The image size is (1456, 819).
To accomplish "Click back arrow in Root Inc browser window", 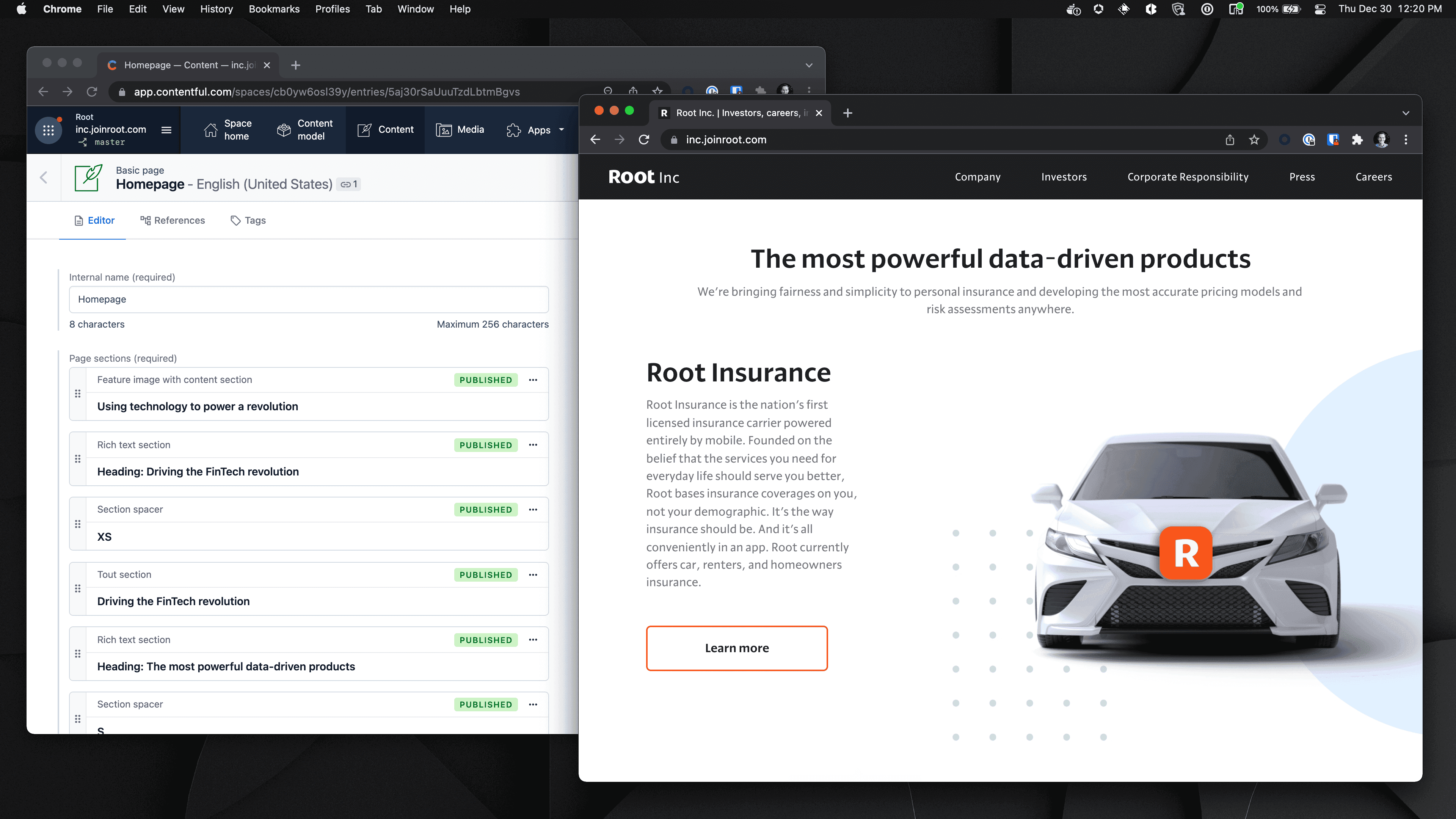I will tap(595, 140).
